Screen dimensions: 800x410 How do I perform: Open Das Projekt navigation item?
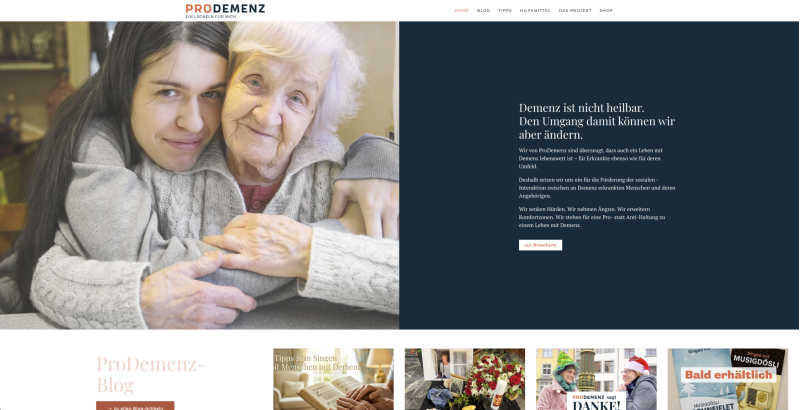point(575,11)
